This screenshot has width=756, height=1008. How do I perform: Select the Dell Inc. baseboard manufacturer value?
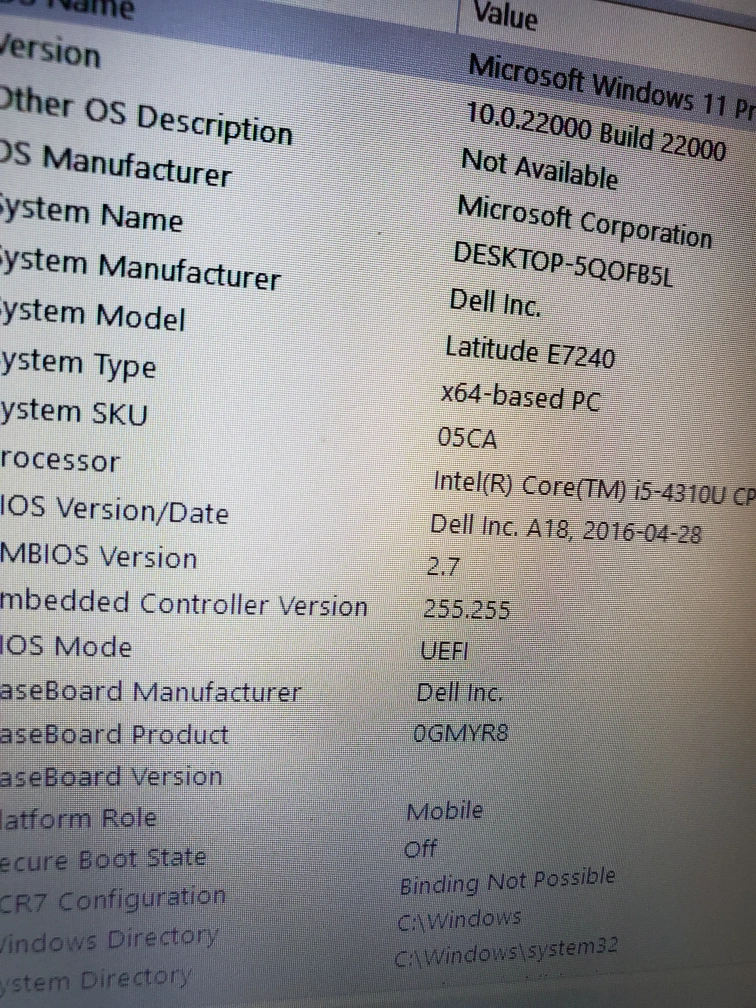click(x=459, y=692)
